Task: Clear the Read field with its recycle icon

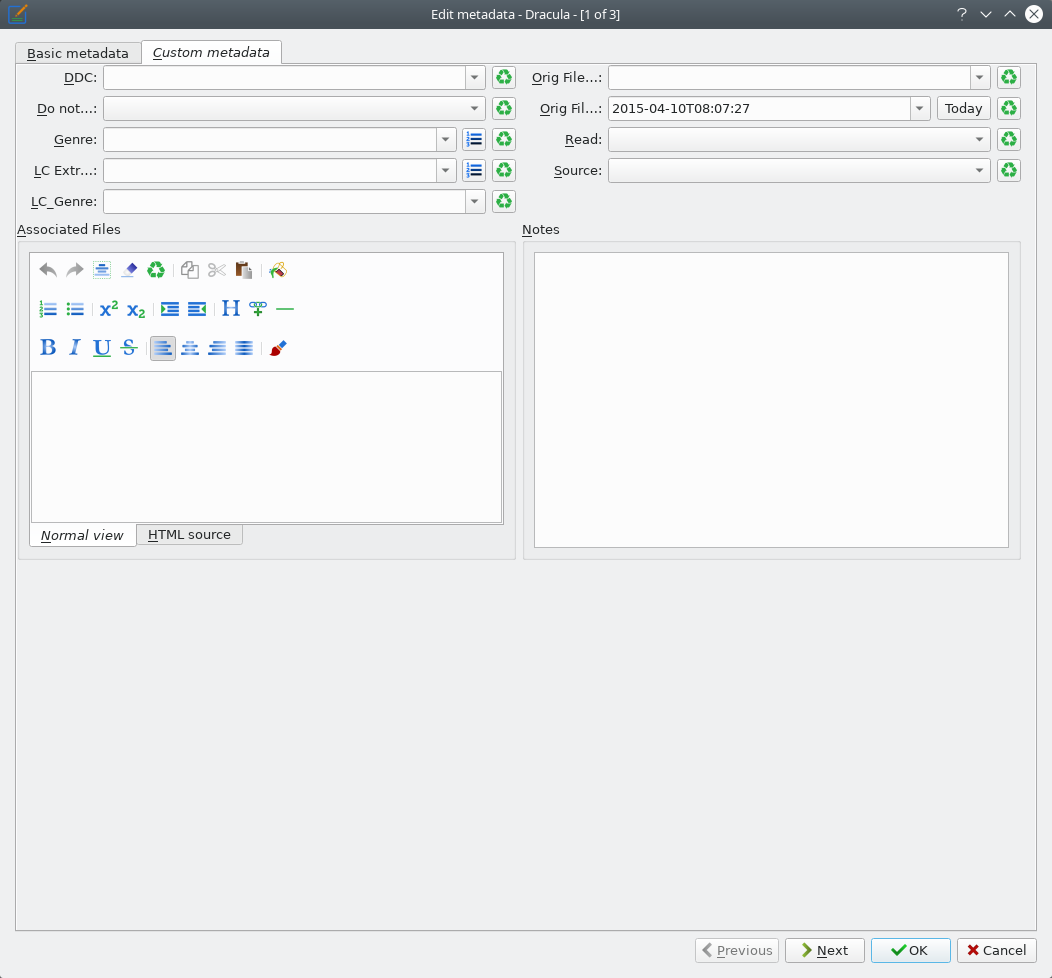Action: [x=1009, y=139]
